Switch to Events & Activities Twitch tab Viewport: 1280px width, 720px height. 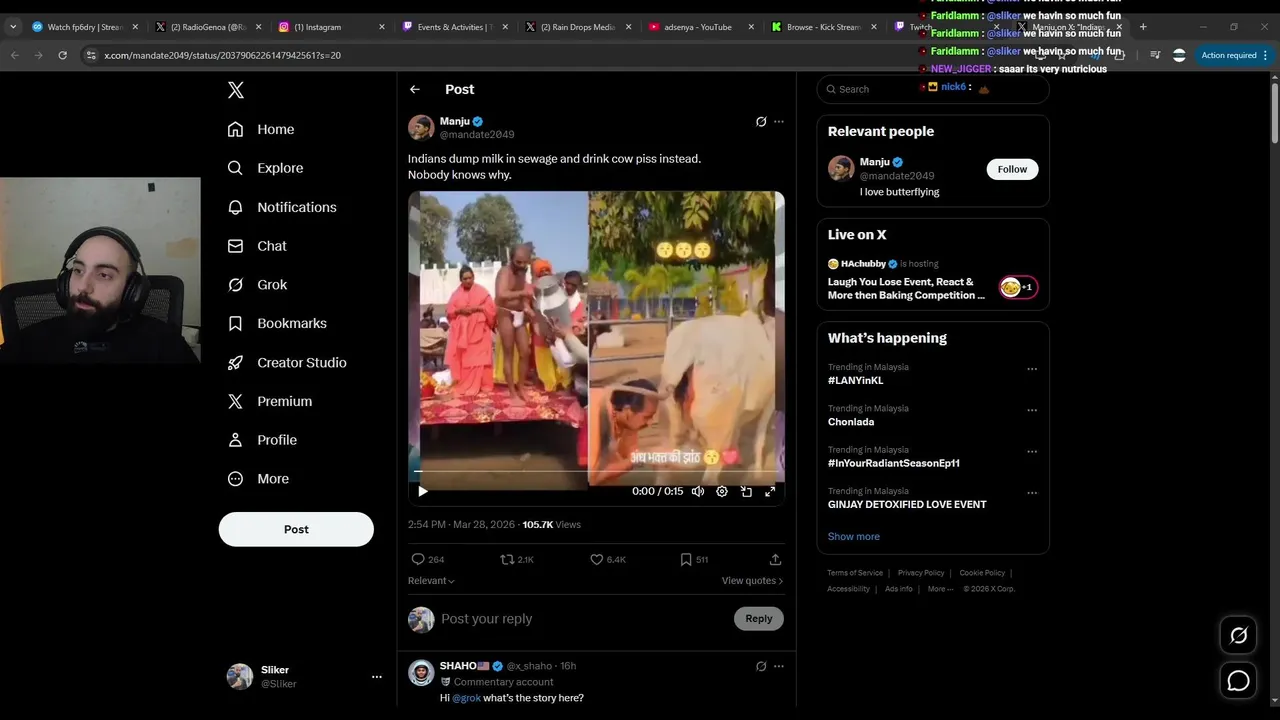pyautogui.click(x=455, y=27)
